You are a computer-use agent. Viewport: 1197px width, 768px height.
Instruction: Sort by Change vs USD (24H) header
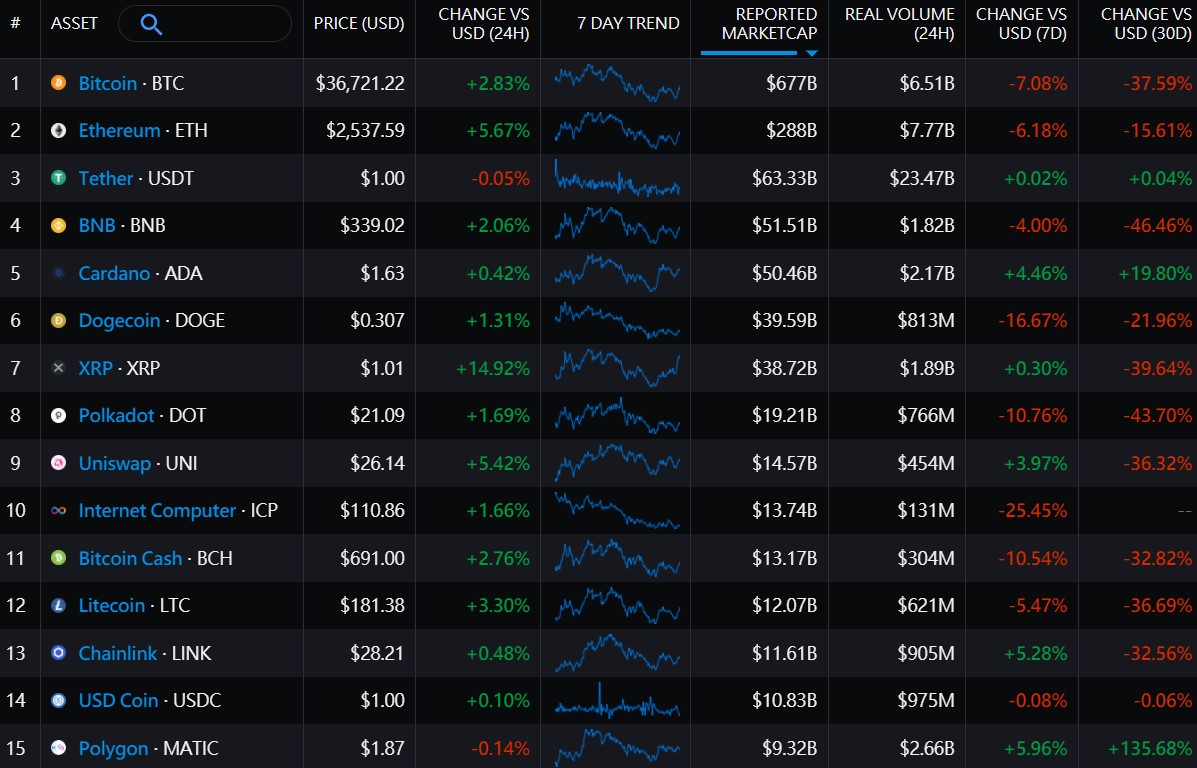tap(483, 24)
